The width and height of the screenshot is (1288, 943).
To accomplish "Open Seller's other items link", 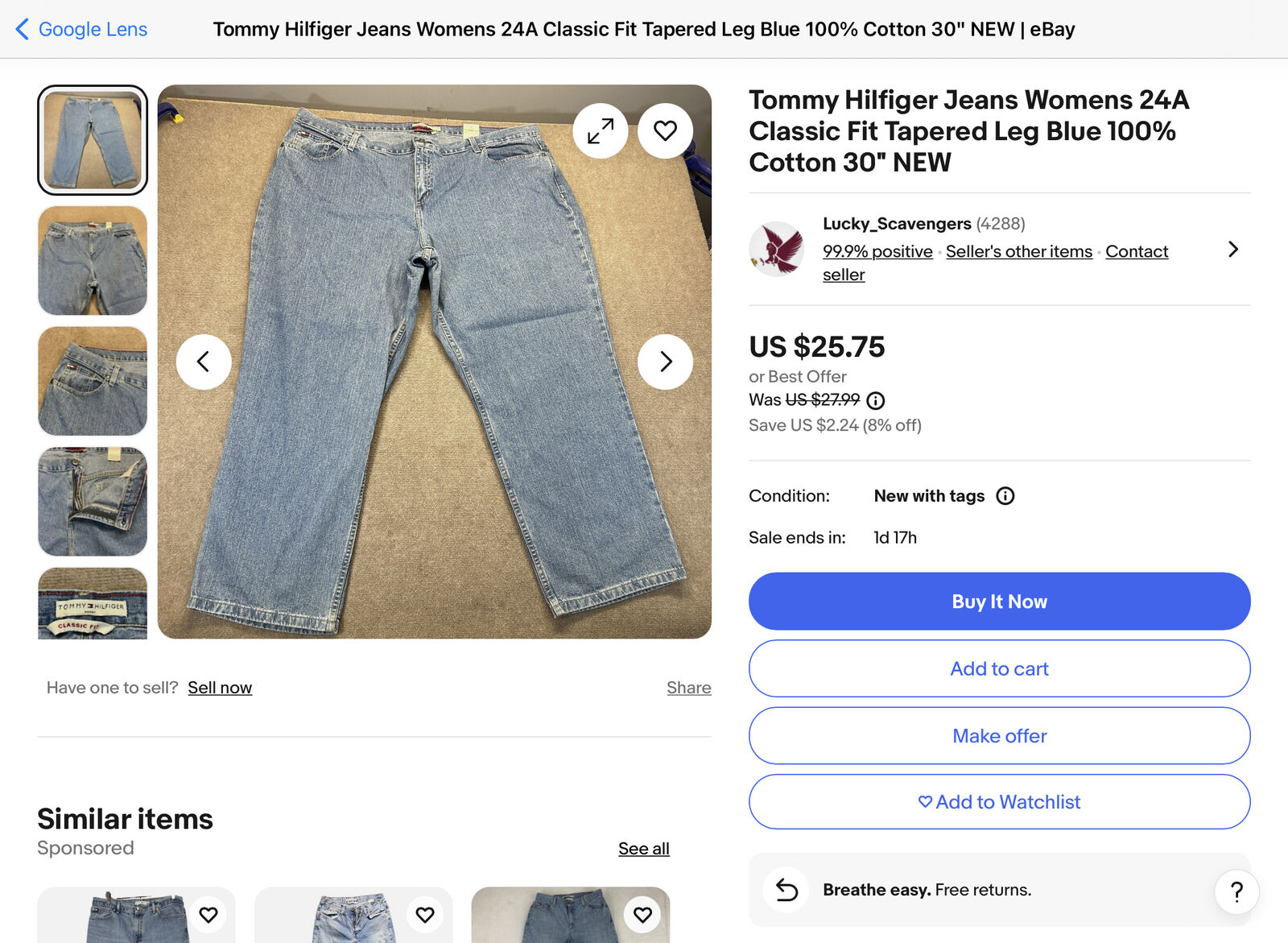I will [1018, 251].
